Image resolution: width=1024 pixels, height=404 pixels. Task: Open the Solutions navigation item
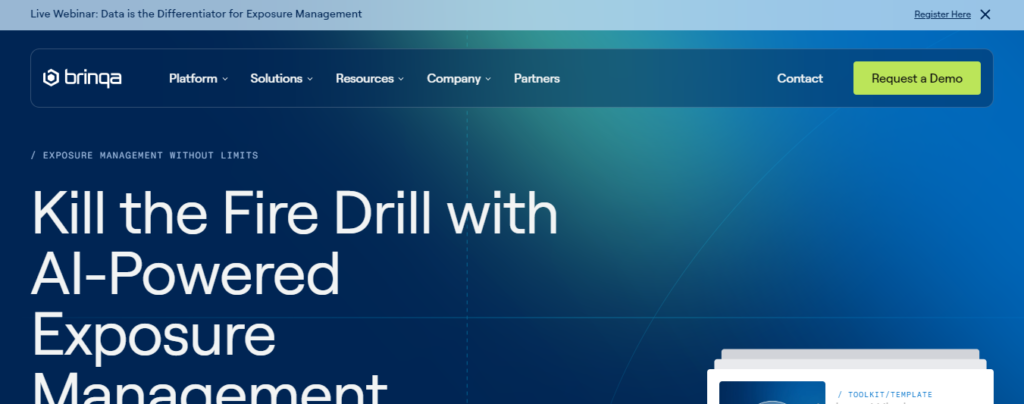click(276, 78)
